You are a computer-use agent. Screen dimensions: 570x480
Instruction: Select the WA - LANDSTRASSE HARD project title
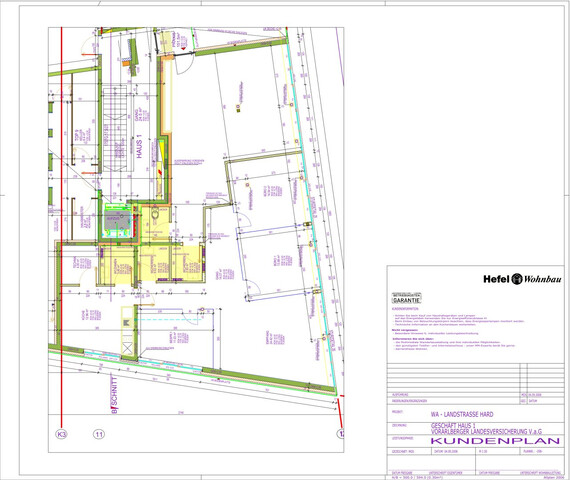click(462, 414)
